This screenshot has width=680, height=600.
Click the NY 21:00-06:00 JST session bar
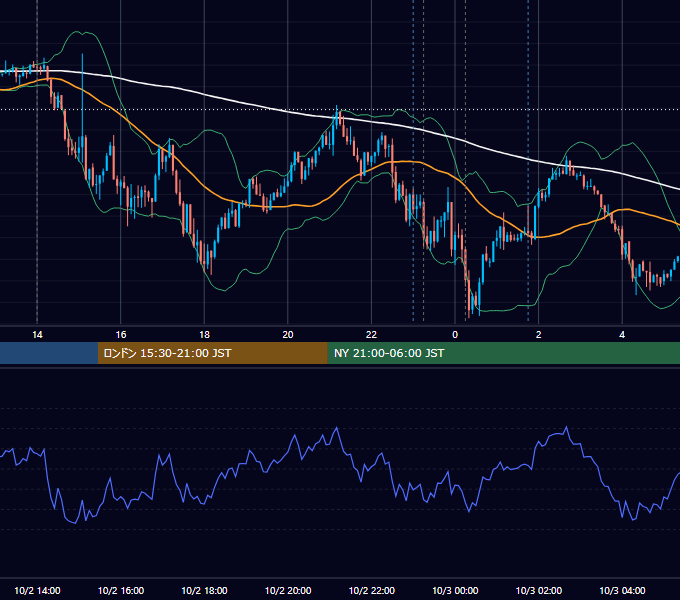pos(503,353)
